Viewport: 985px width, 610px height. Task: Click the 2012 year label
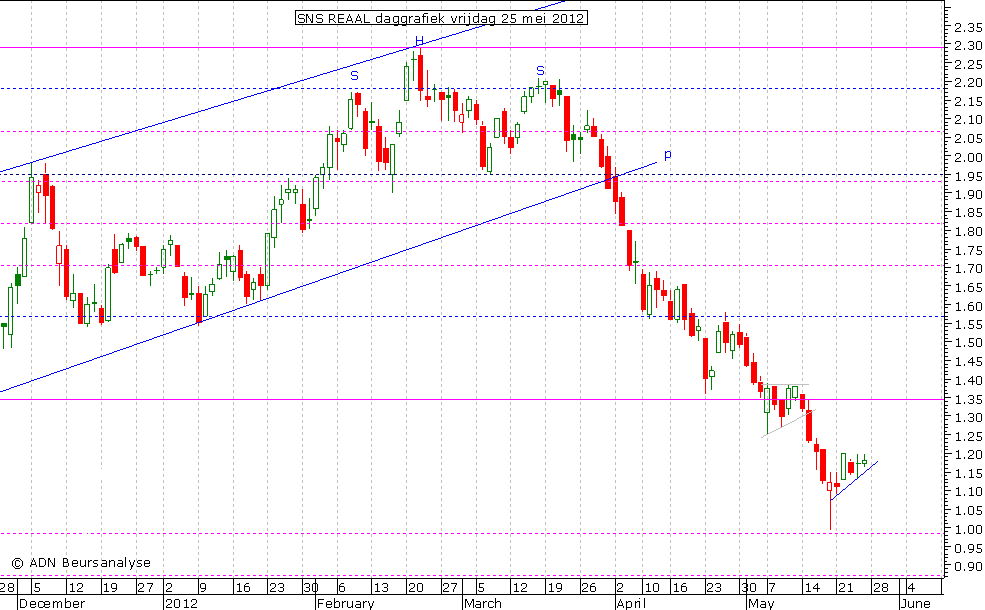click(181, 603)
